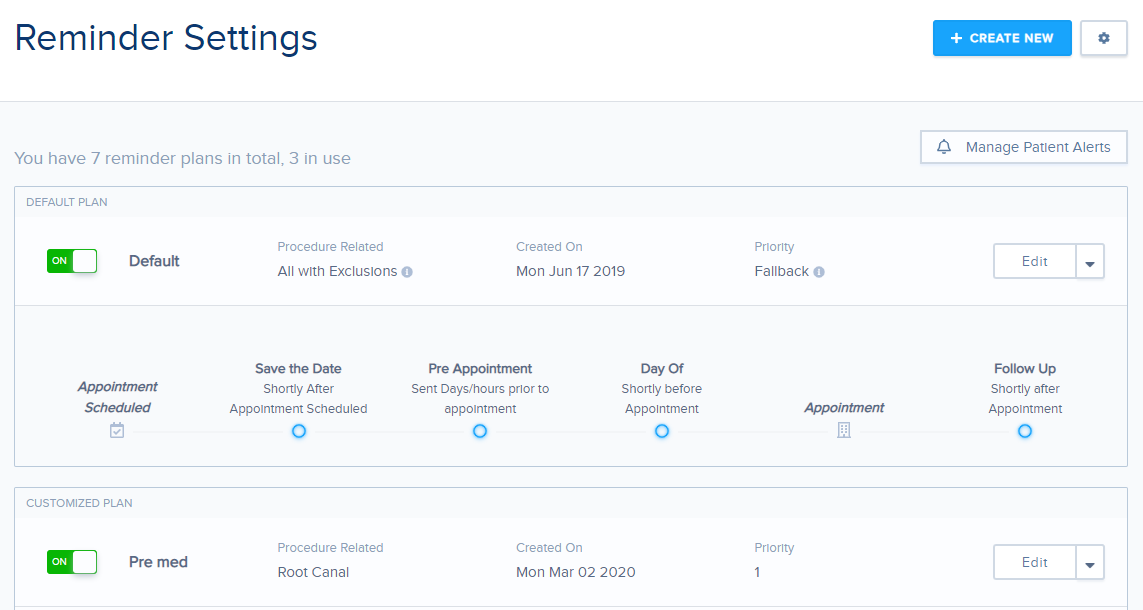1143x610 pixels.
Task: Click the Create New button
Action: point(1002,38)
